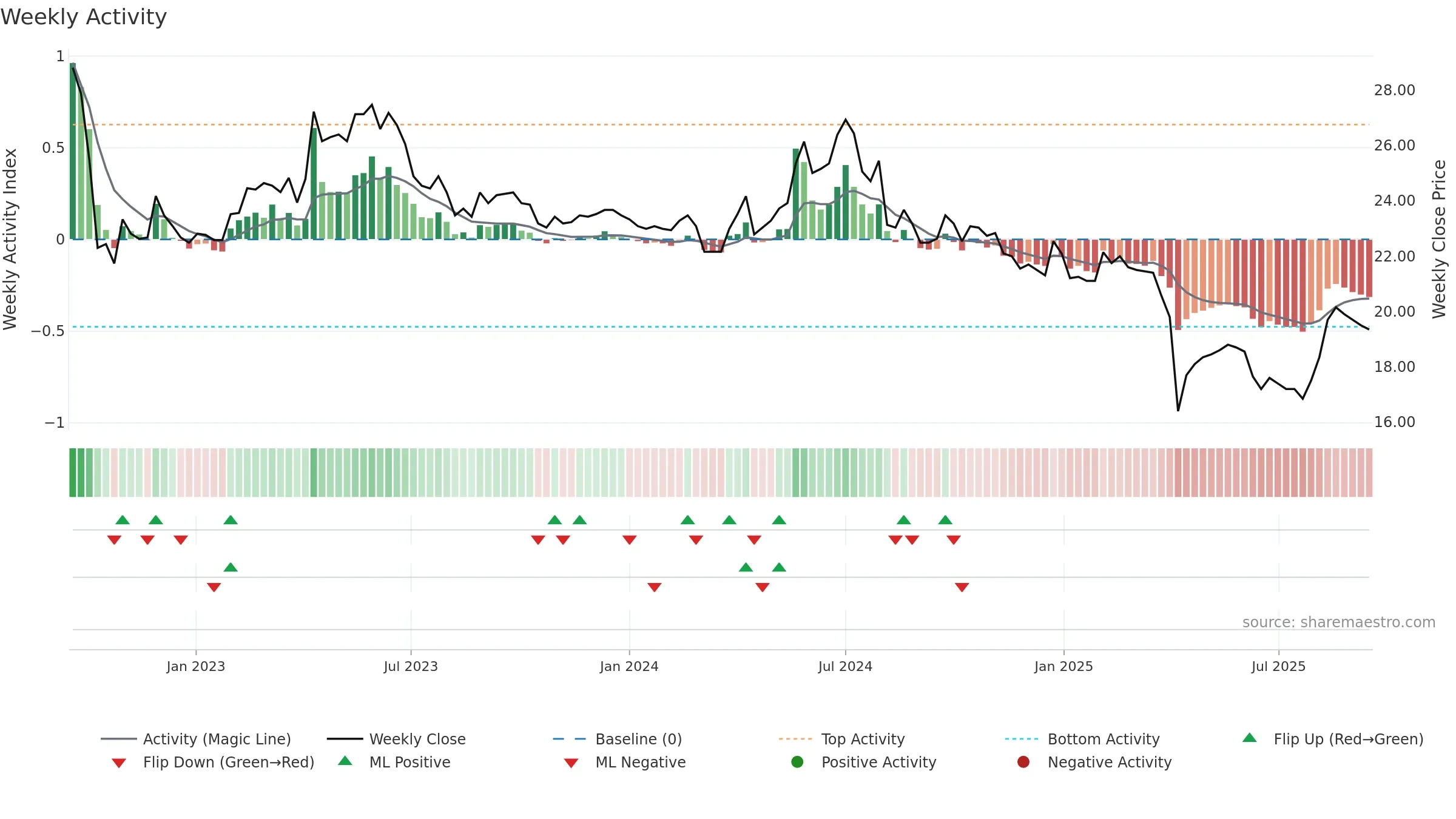Image resolution: width=1456 pixels, height=819 pixels.
Task: Click the Jan 2023 axis tick label
Action: point(196,666)
